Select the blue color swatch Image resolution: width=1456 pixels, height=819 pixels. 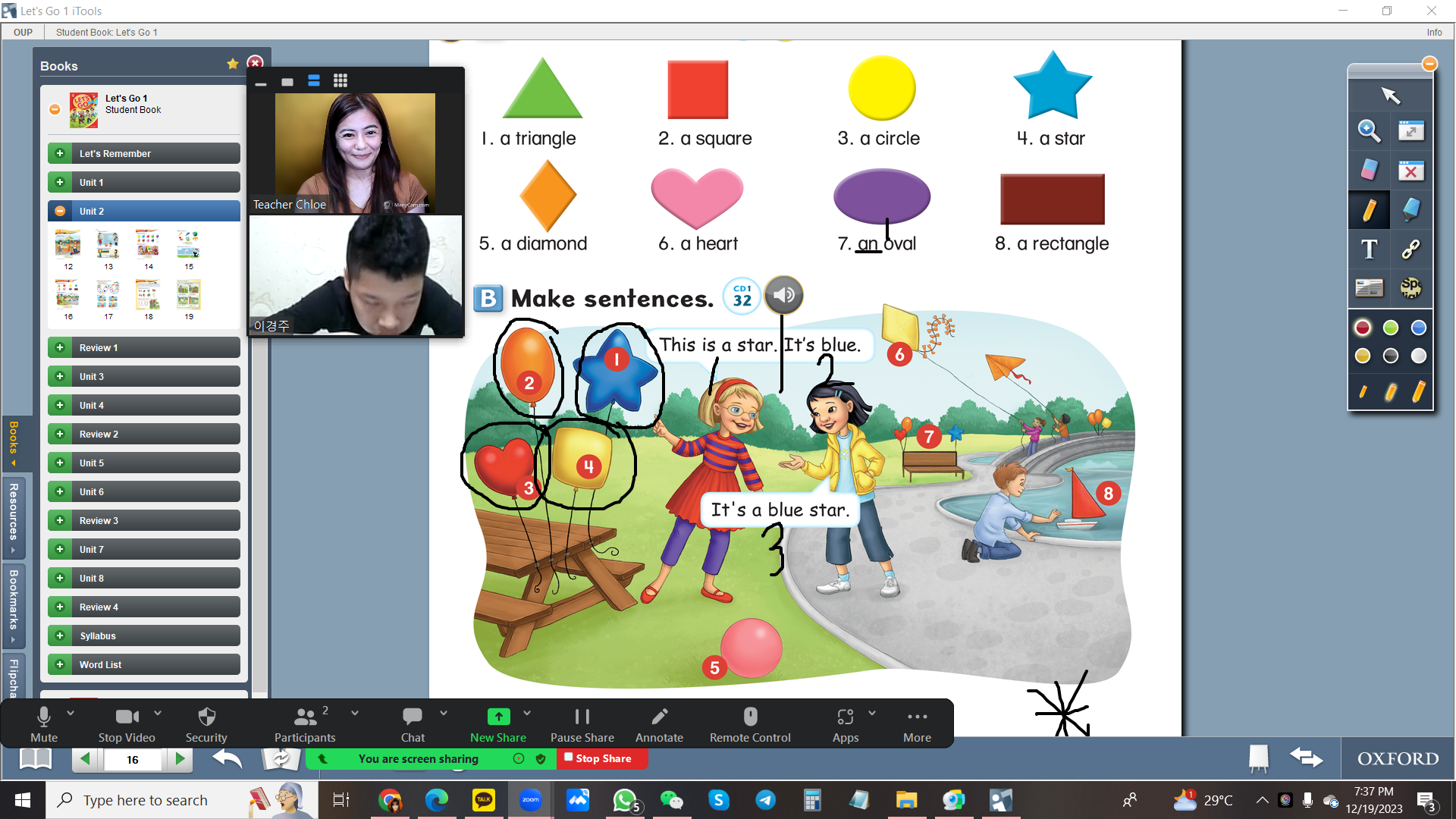1419,328
